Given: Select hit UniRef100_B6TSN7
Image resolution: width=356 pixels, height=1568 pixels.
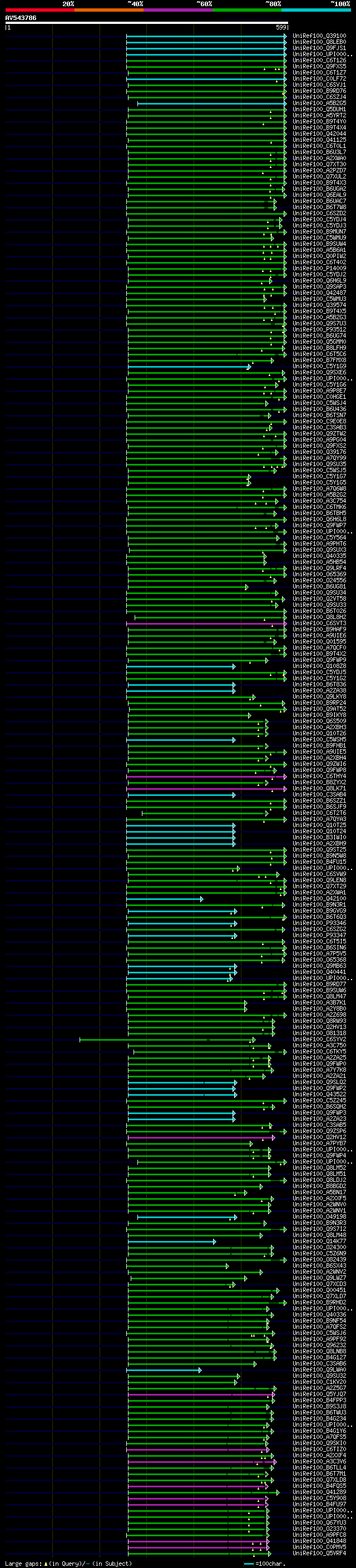Looking at the screenshot, I should point(319,415).
